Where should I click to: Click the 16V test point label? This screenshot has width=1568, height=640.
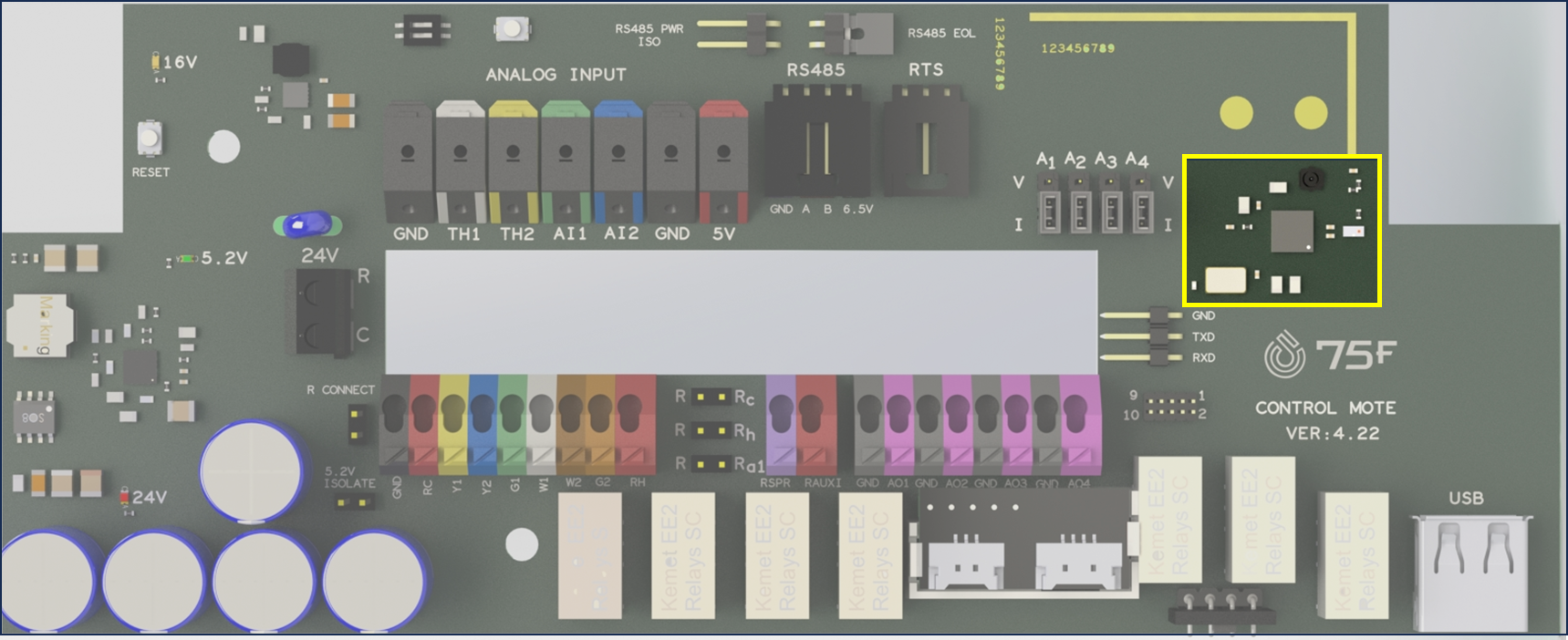click(x=180, y=62)
